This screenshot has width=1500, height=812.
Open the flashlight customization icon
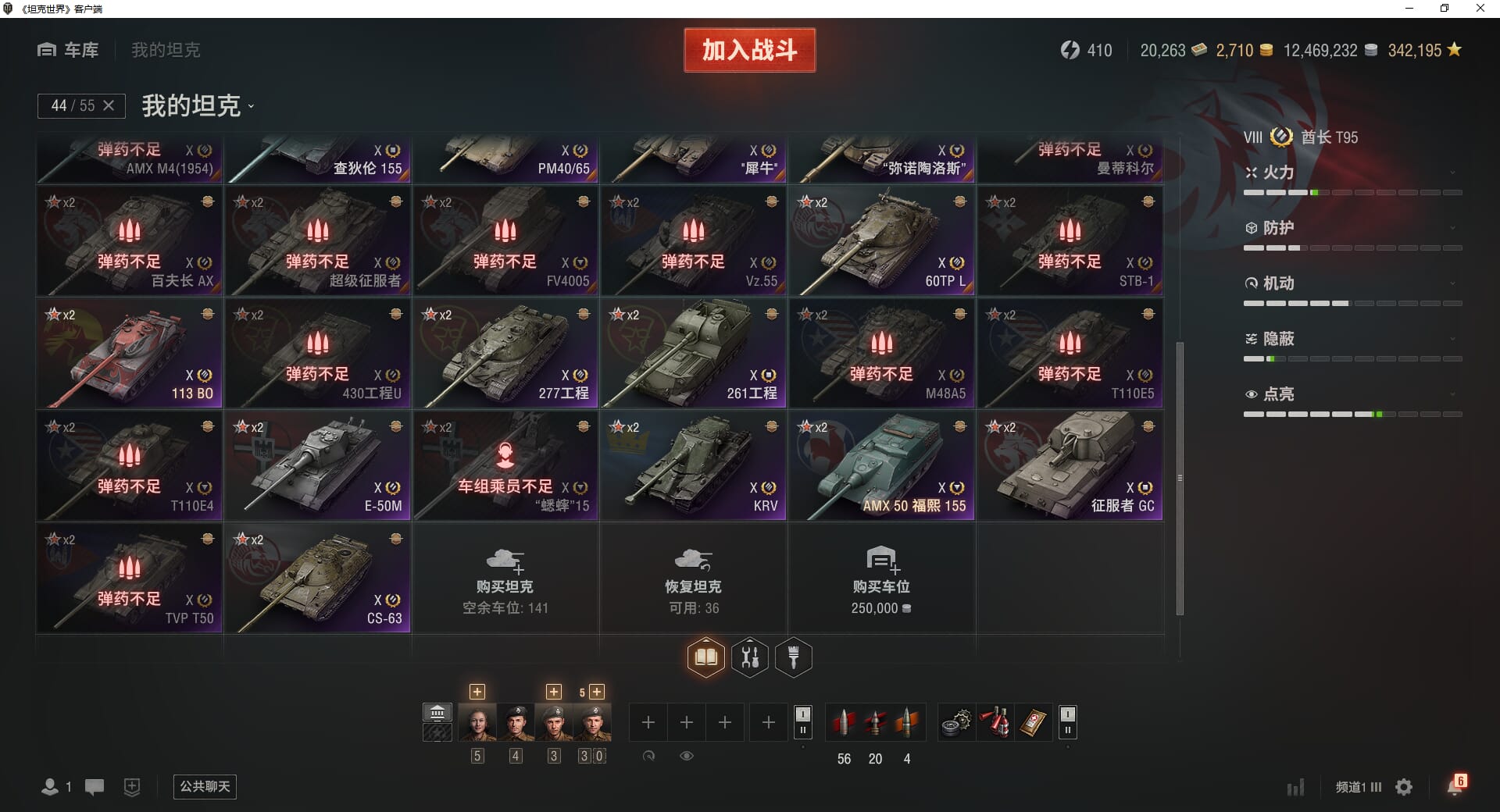pos(794,657)
